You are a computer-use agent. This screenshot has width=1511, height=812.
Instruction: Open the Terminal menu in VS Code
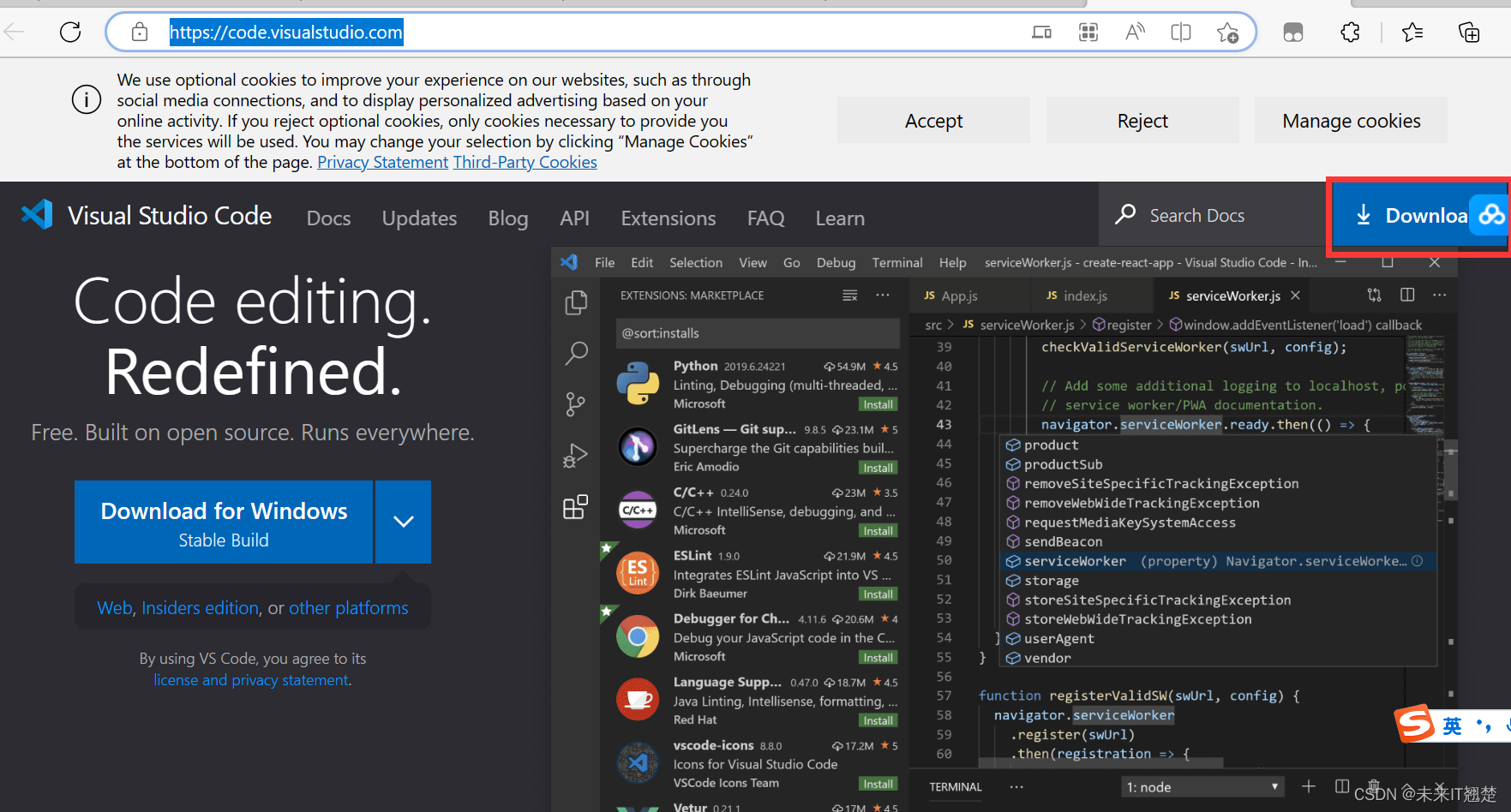pos(897,263)
